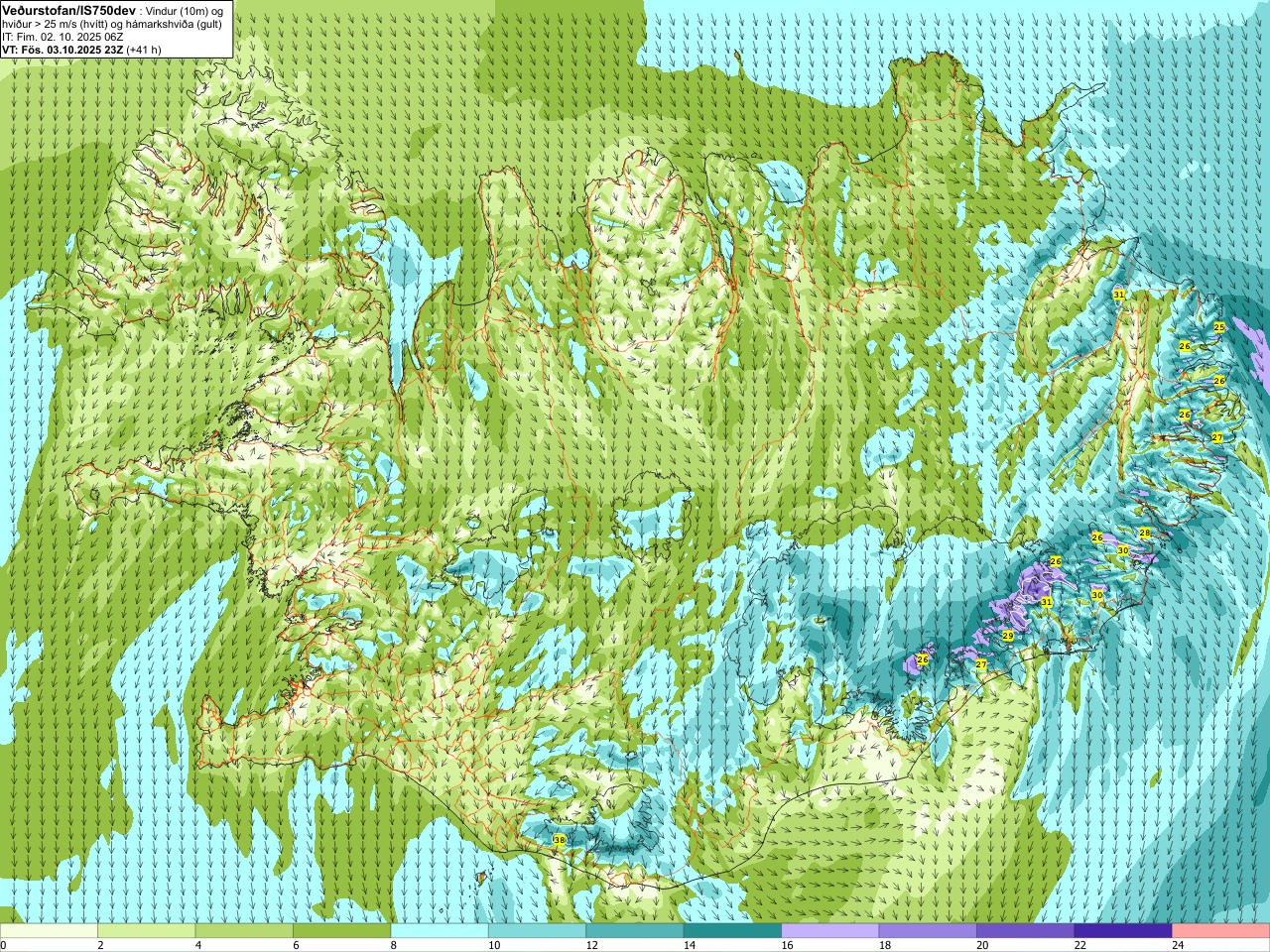Click legend scale value 16

(x=787, y=945)
